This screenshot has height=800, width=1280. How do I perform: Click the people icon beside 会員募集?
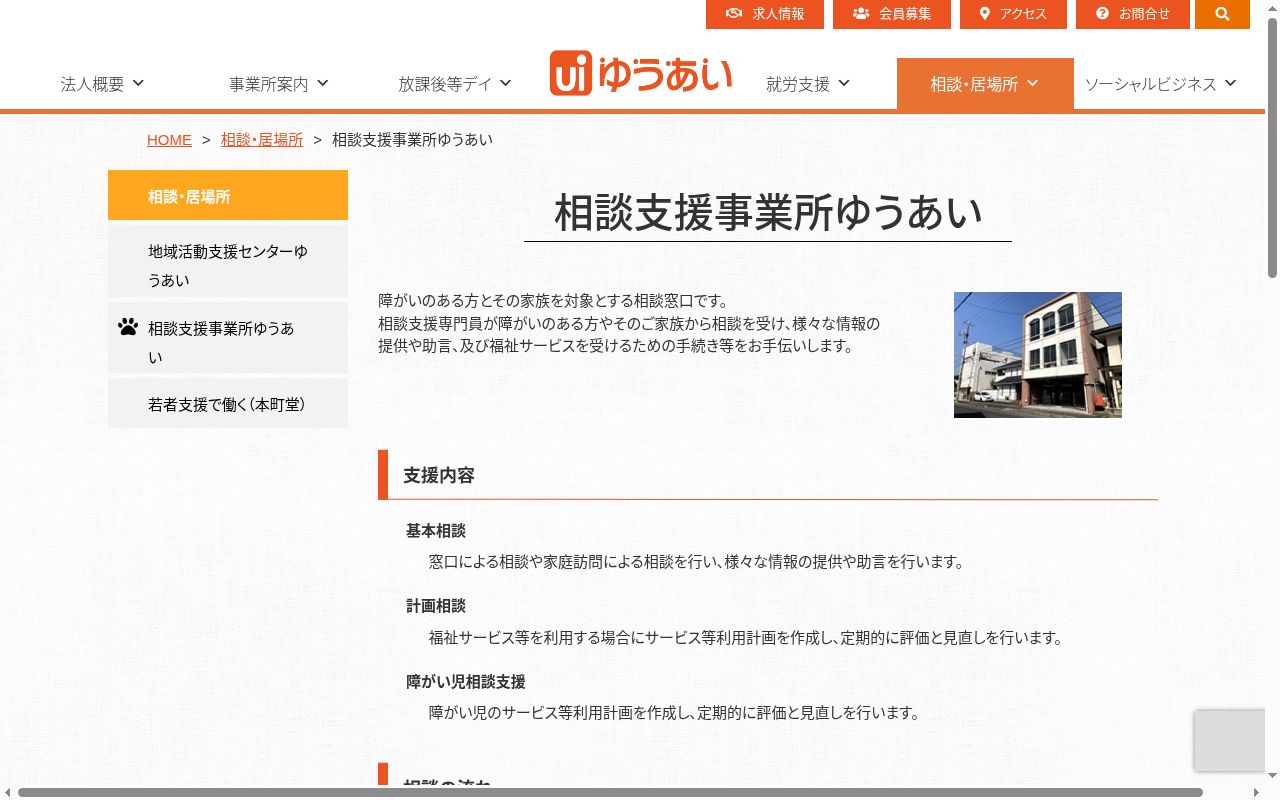tap(861, 14)
